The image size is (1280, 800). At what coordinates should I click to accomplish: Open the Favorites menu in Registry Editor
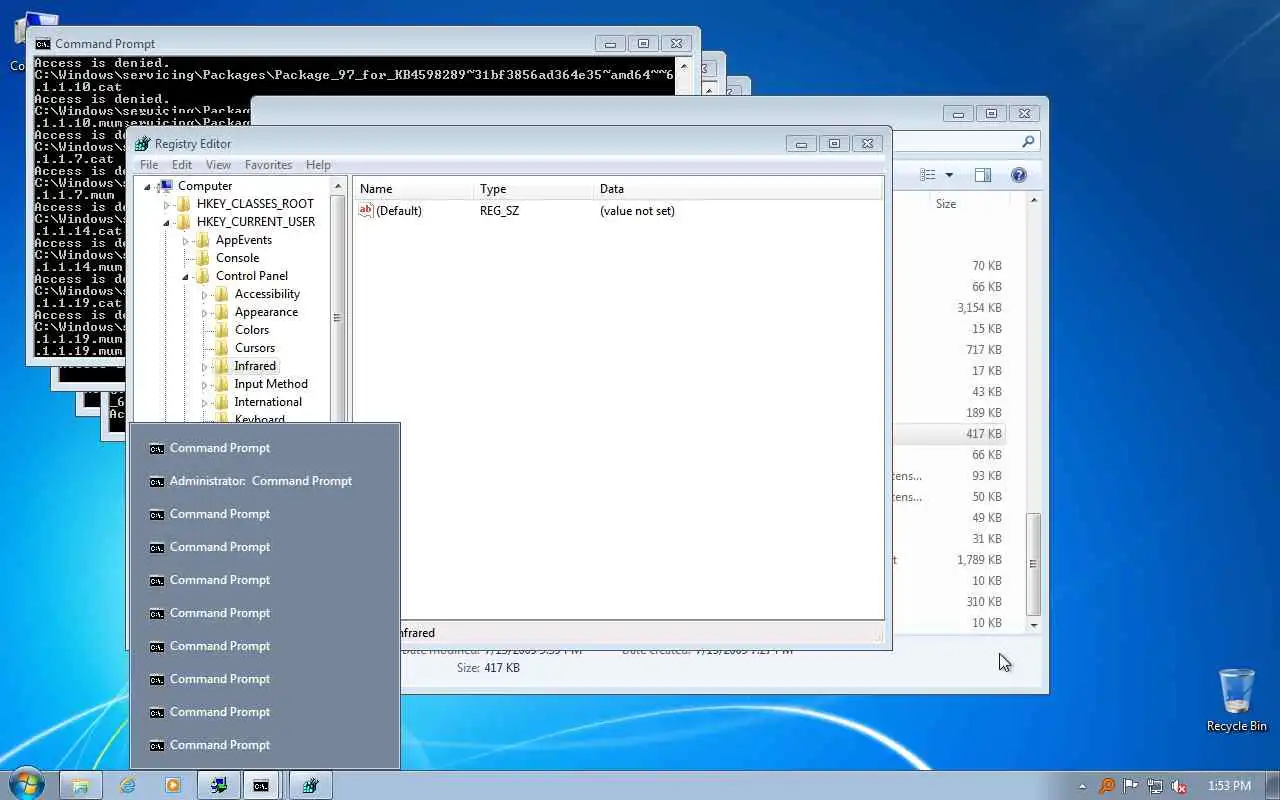pyautogui.click(x=269, y=165)
